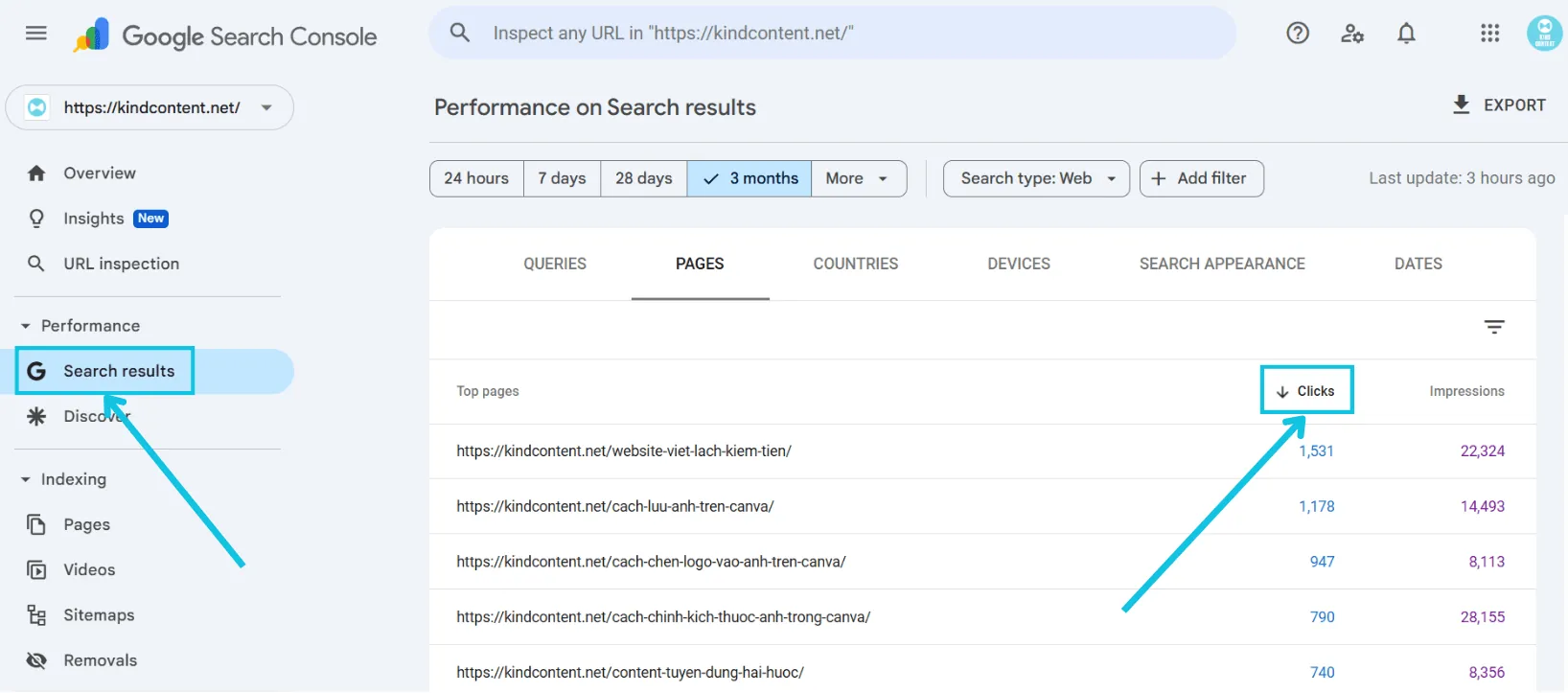Open the More date range dropdown
Screen dimensions: 1568x693
(859, 178)
